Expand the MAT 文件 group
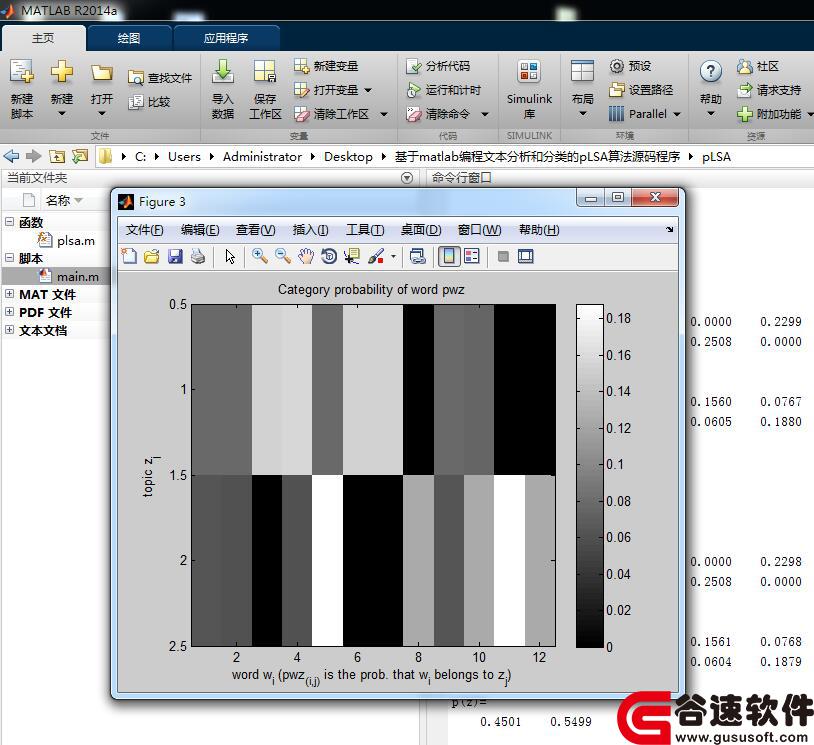The width and height of the screenshot is (814, 745). click(x=9, y=293)
